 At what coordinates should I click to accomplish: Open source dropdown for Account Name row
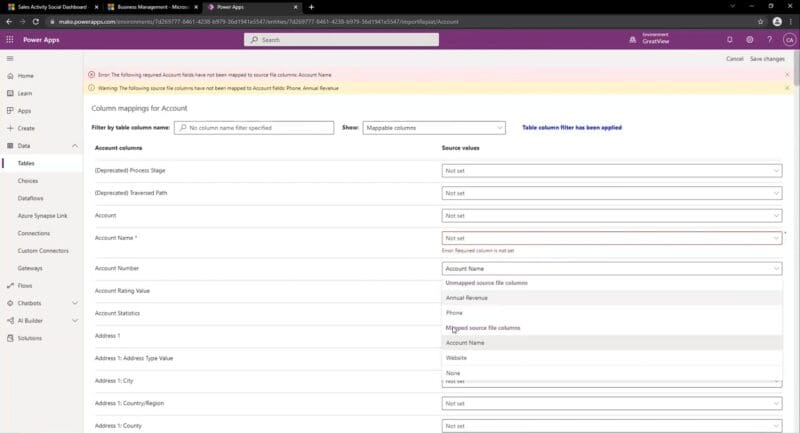(612, 238)
